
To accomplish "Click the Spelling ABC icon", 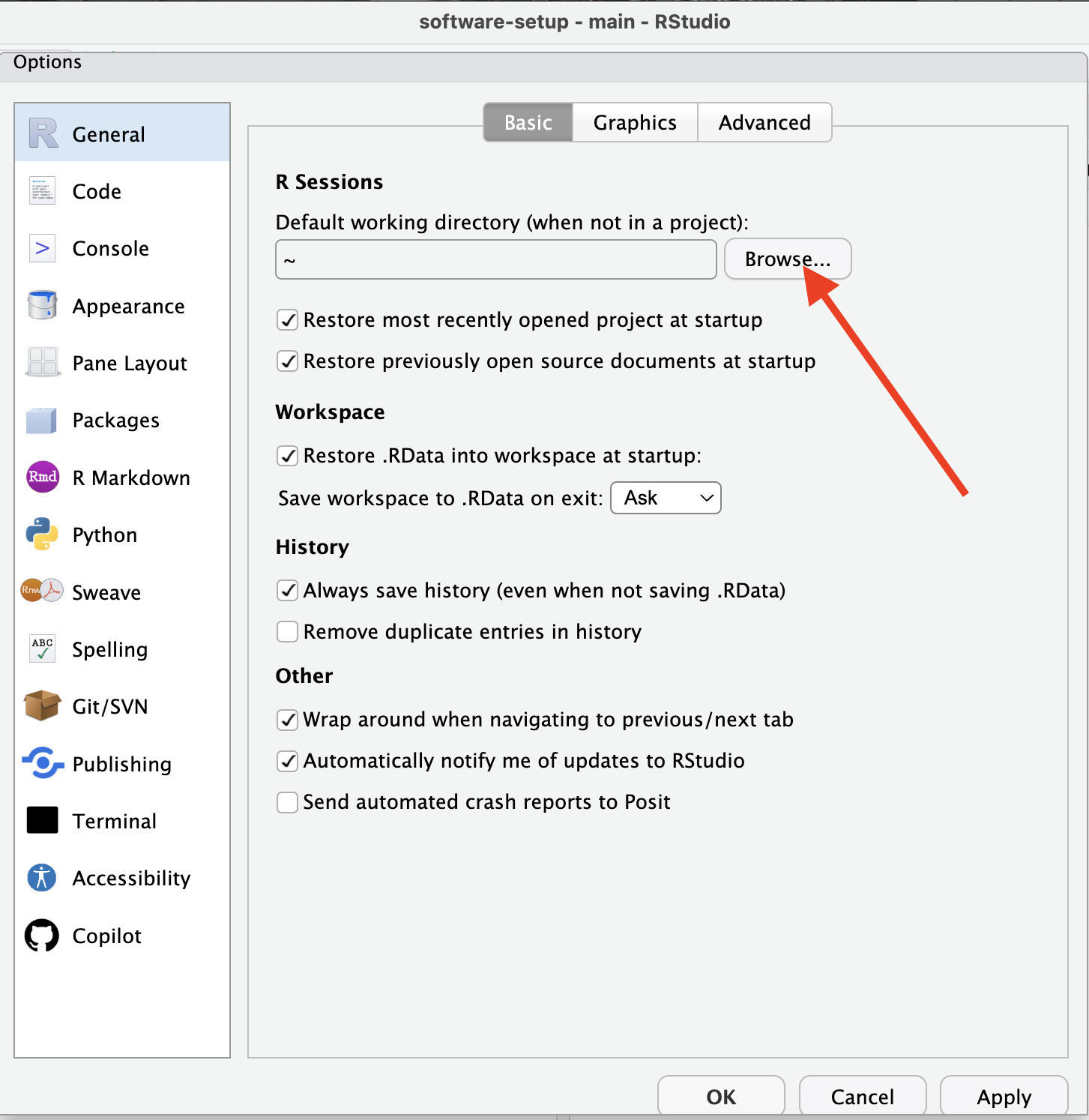I will (x=42, y=648).
